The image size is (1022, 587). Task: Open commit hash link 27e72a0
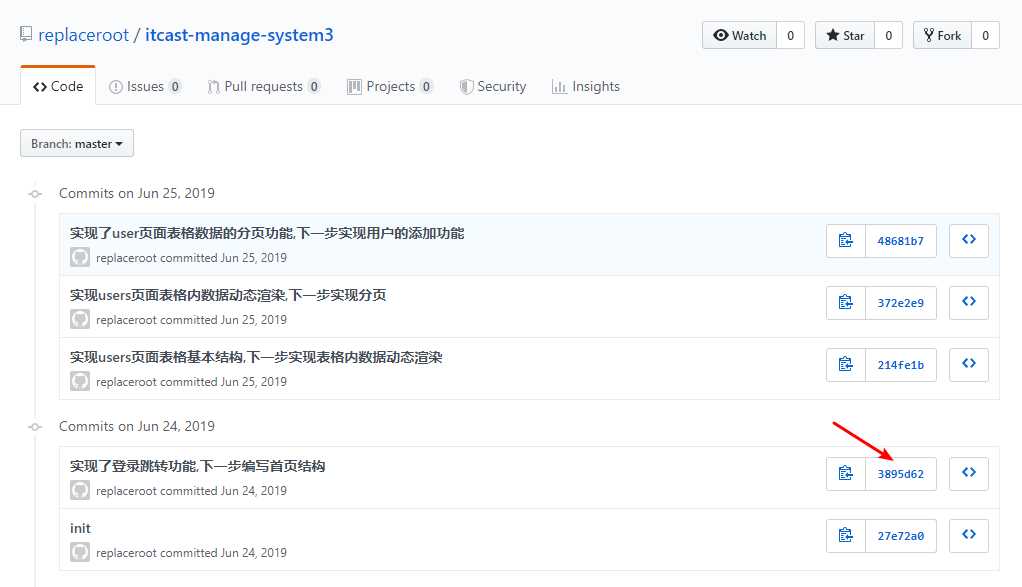(x=901, y=536)
